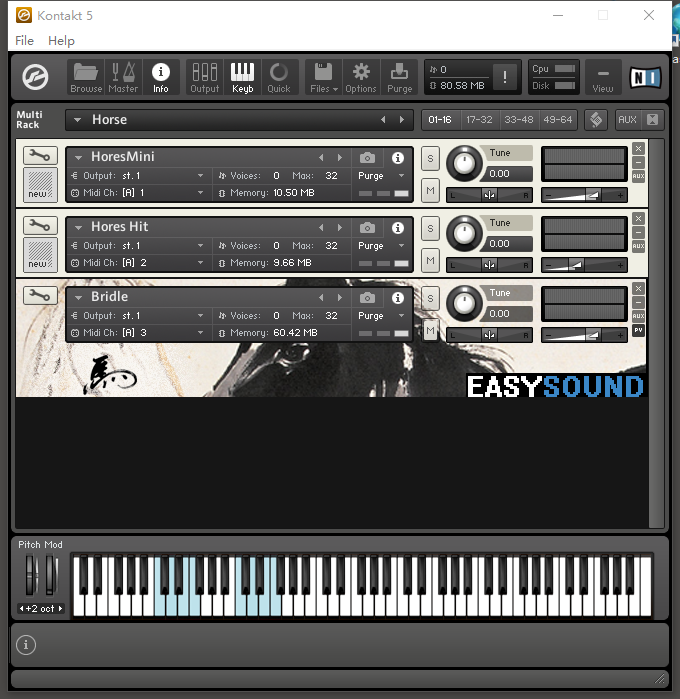Mute the Hores Hit instrument
The image size is (680, 699).
pos(430,261)
